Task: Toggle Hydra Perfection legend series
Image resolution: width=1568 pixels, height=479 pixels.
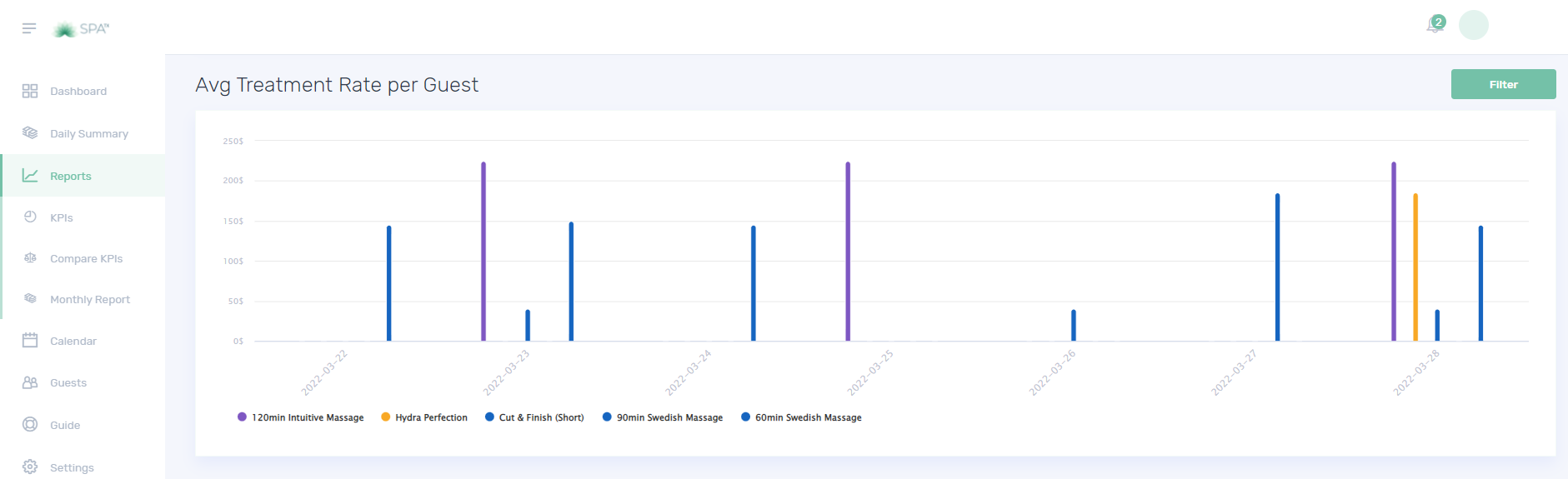Action: (424, 417)
